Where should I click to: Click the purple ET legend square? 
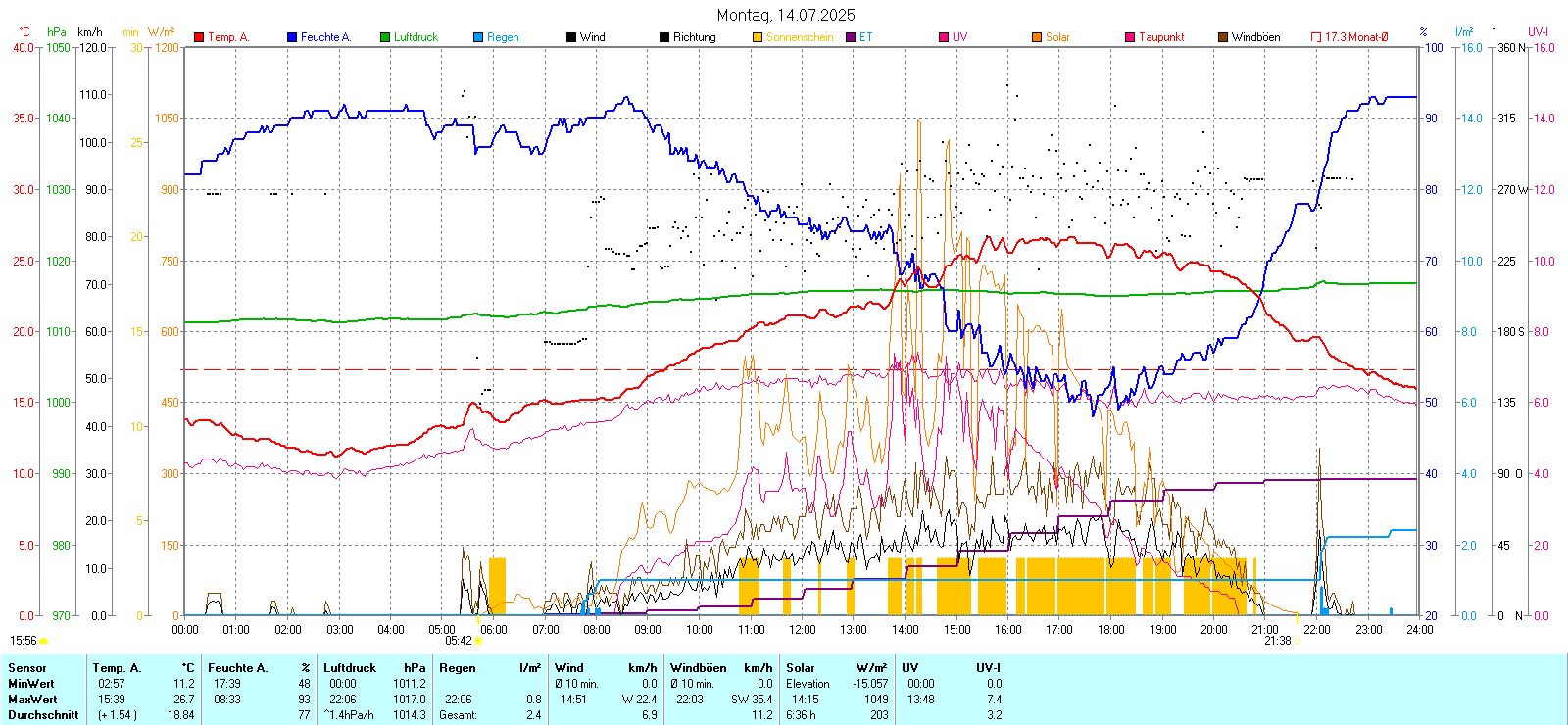[x=851, y=37]
